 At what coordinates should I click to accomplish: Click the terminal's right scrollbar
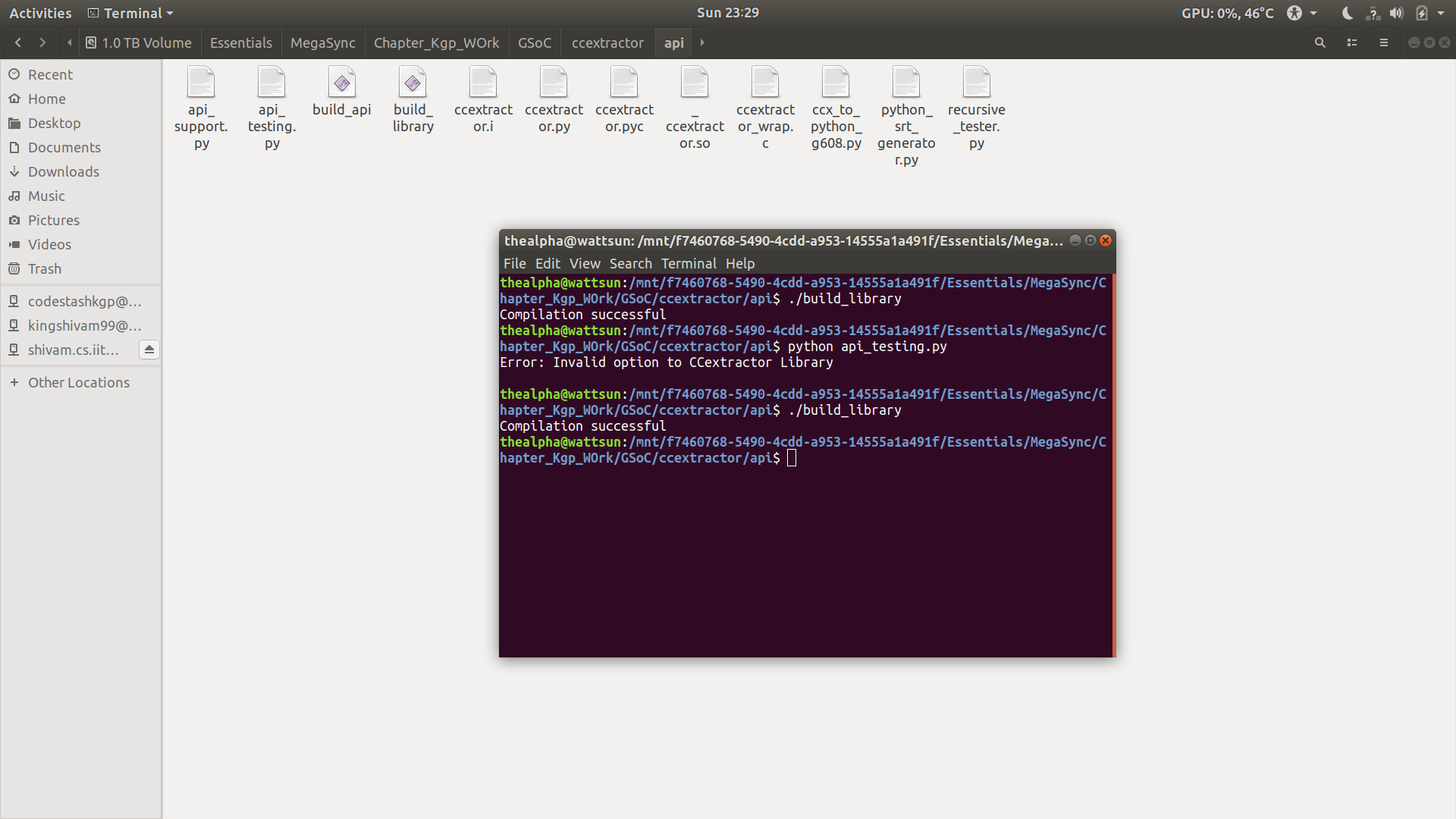[x=1113, y=464]
